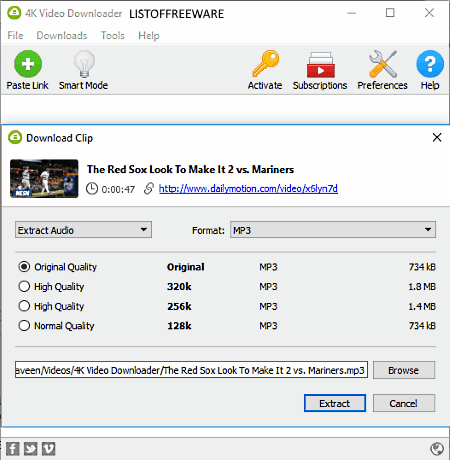Close the Download Clip dialog

pyautogui.click(x=437, y=137)
